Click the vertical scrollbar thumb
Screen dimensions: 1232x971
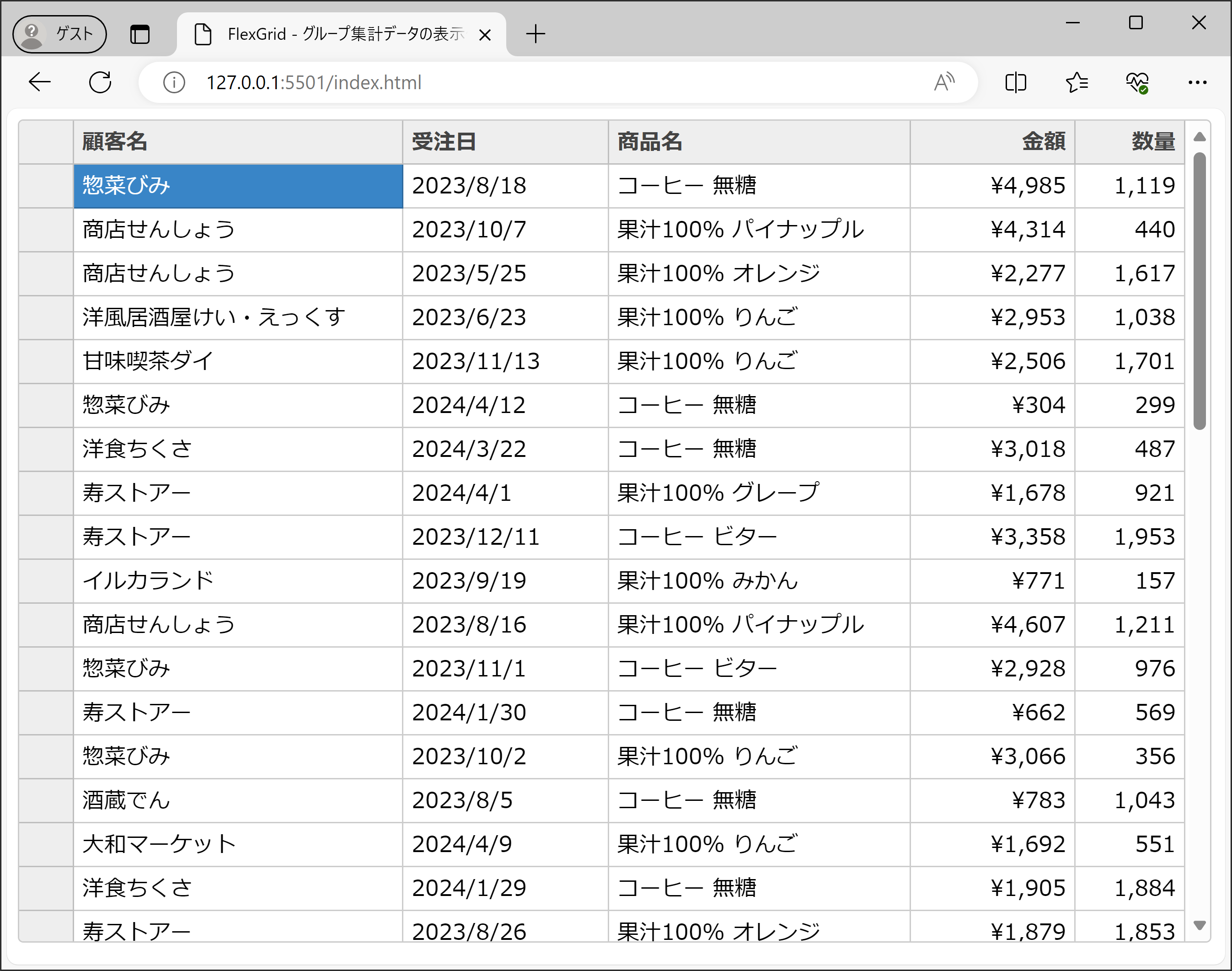1200,291
